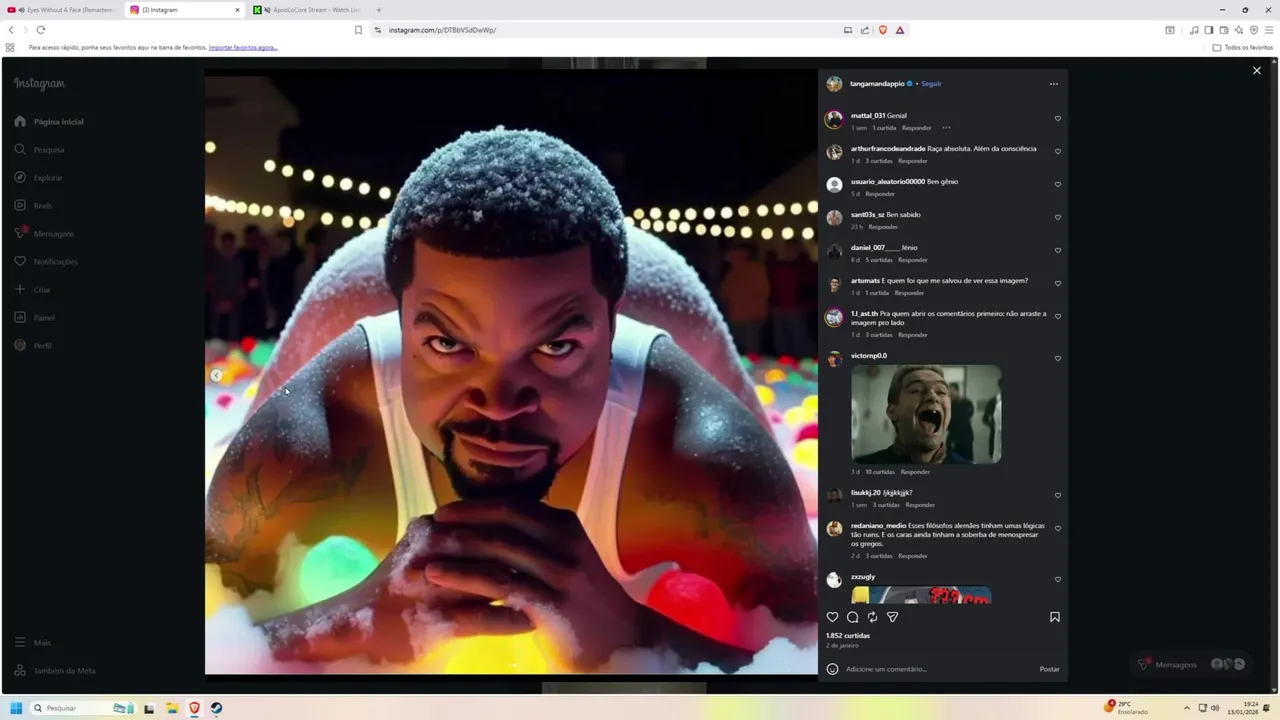The image size is (1280, 720).
Task: Open Pesquisa in the Instagram sidebar
Action: (39, 149)
